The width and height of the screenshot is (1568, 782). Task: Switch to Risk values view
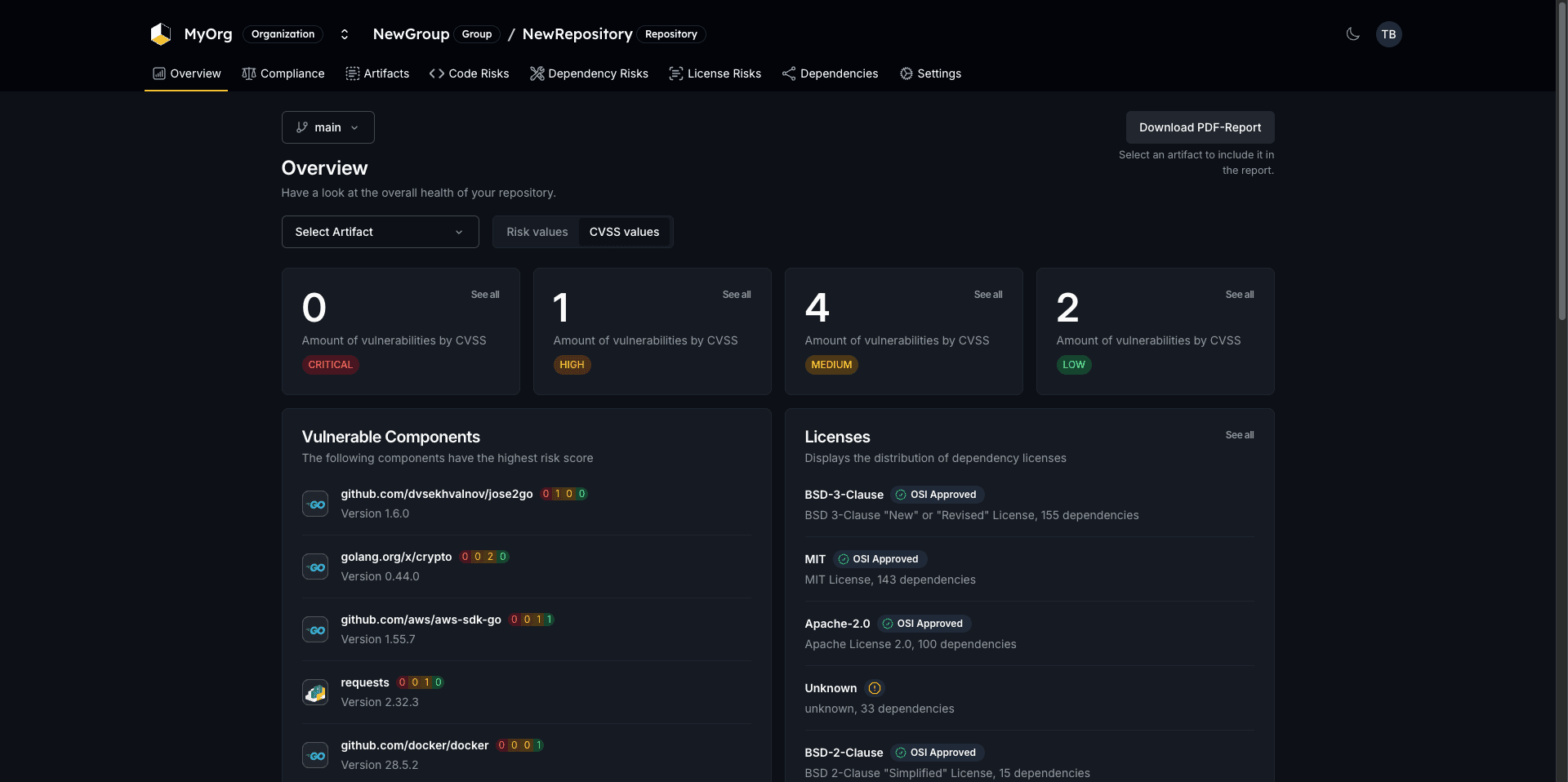point(537,232)
